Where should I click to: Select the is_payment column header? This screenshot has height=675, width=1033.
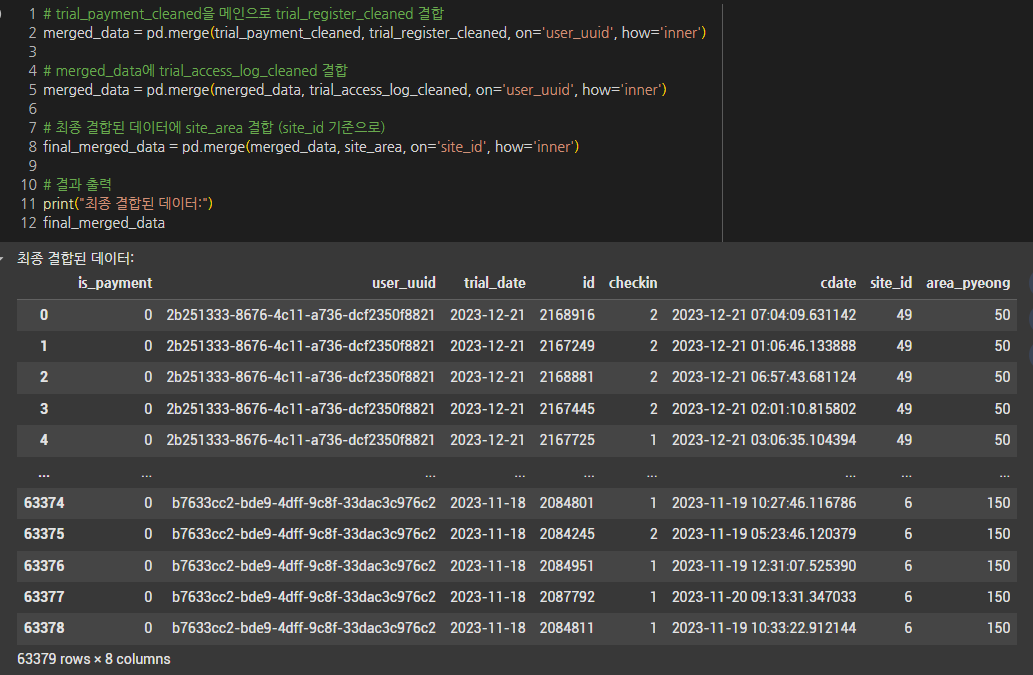[115, 283]
